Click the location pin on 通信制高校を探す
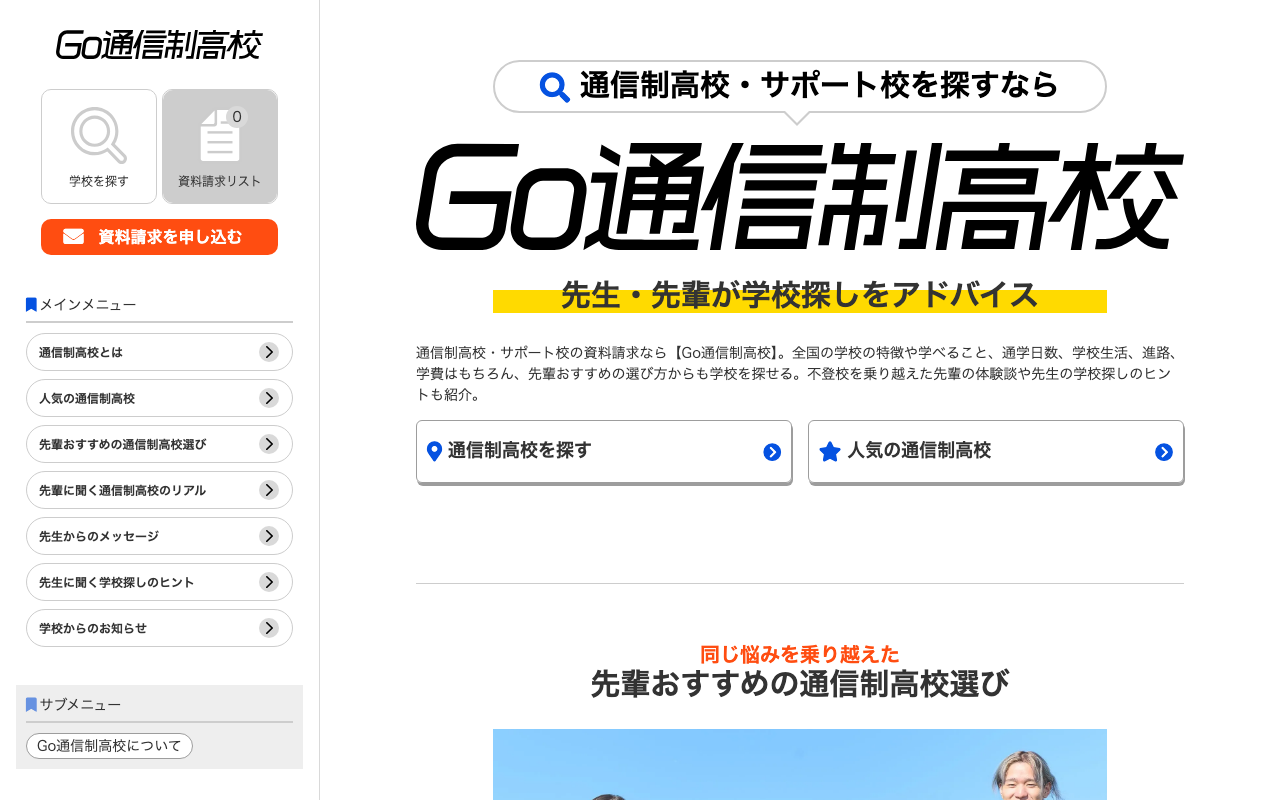Viewport: 1280px width, 800px height. click(433, 450)
